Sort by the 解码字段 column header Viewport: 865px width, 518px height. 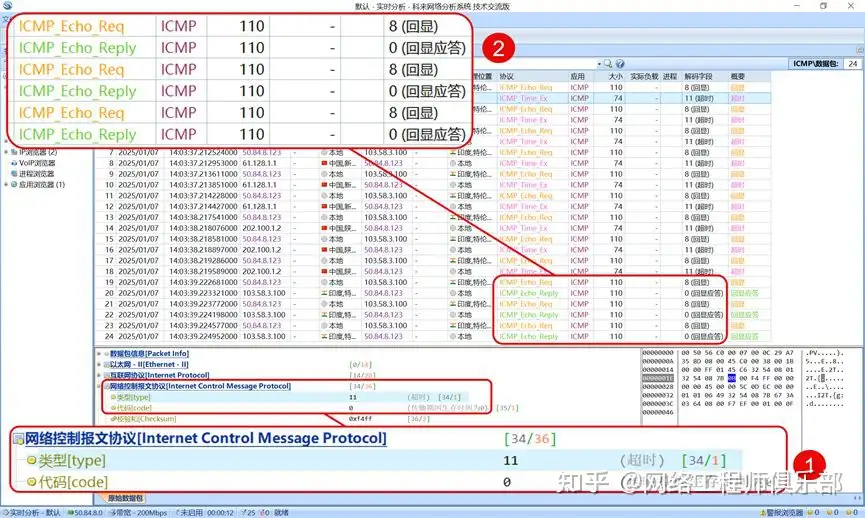(699, 76)
